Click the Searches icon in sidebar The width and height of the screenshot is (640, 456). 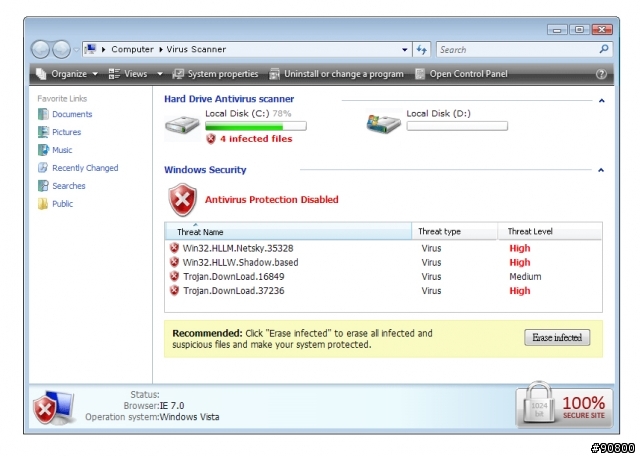(x=43, y=186)
